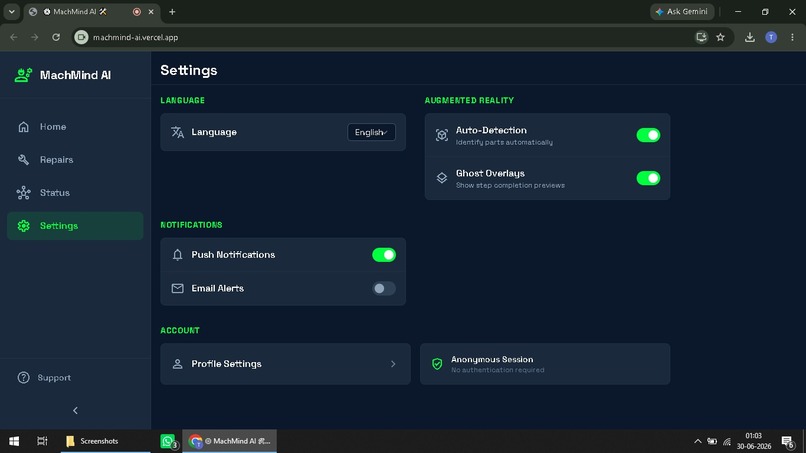Open the English language dropdown

click(371, 132)
